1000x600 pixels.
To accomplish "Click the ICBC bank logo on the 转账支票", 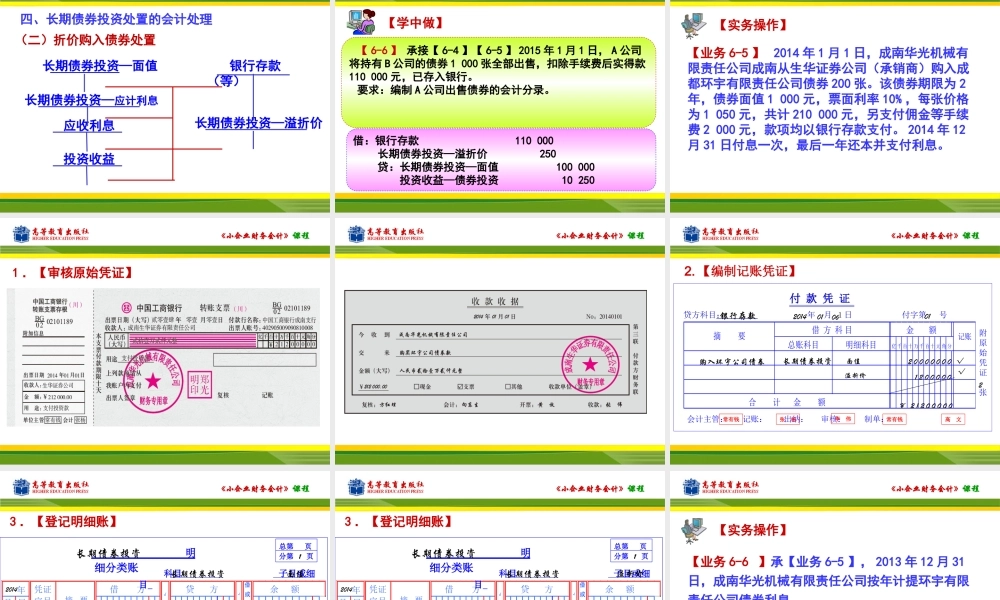I will pos(126,307).
